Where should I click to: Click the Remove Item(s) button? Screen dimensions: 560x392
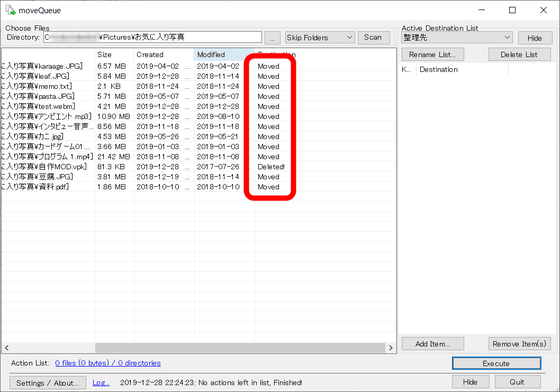click(x=519, y=344)
